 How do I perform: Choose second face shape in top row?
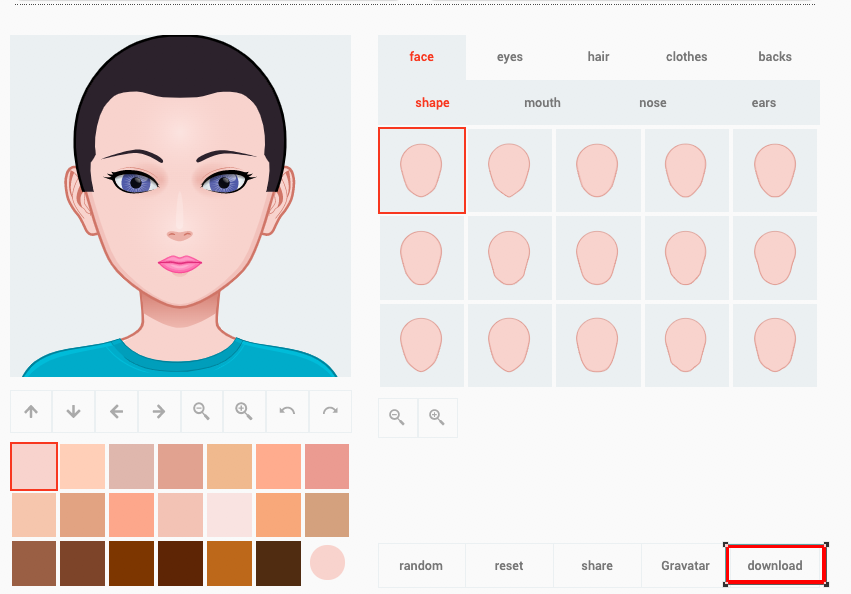pos(510,170)
